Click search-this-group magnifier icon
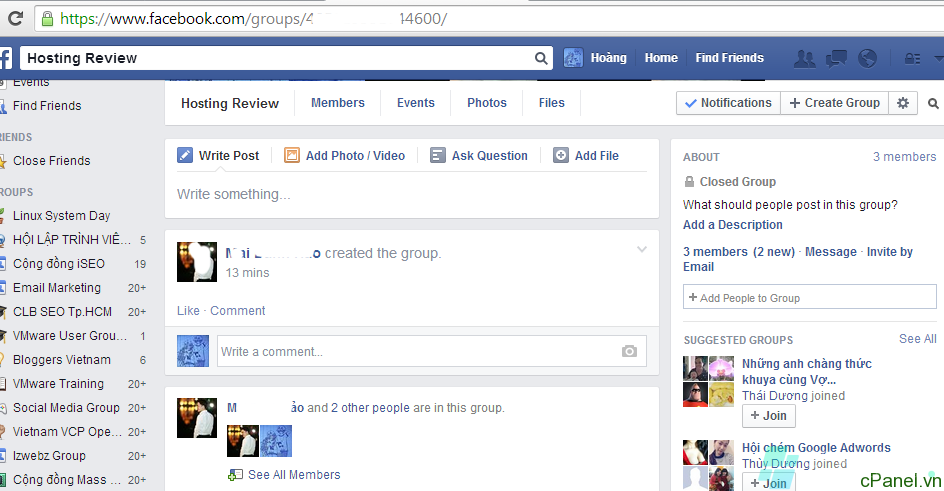 point(933,103)
